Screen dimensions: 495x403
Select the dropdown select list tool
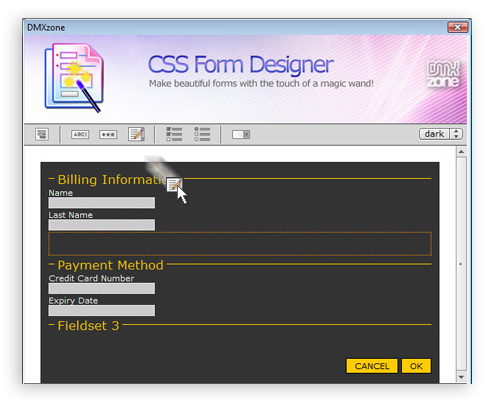(x=241, y=134)
